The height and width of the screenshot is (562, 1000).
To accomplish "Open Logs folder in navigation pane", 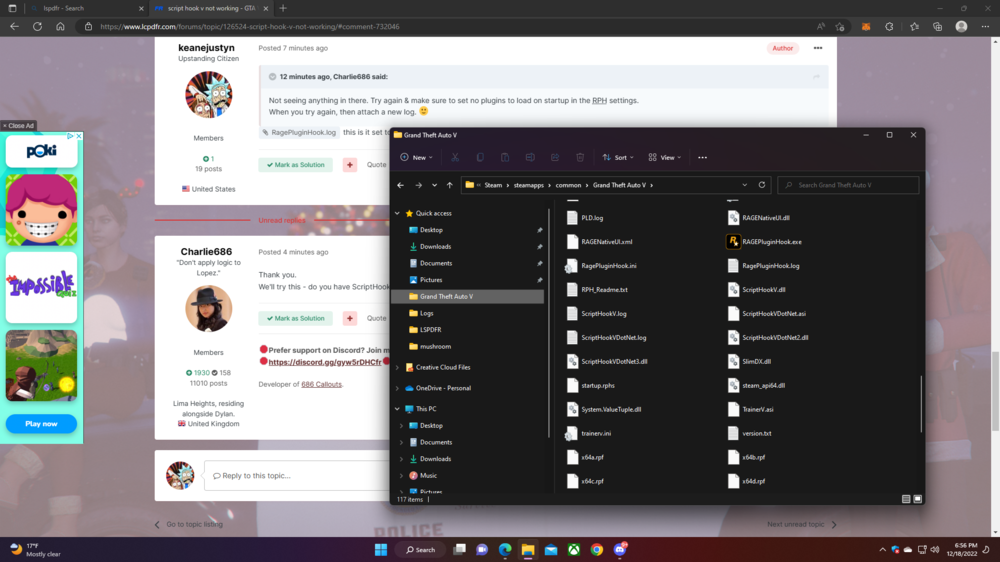I will 427,313.
